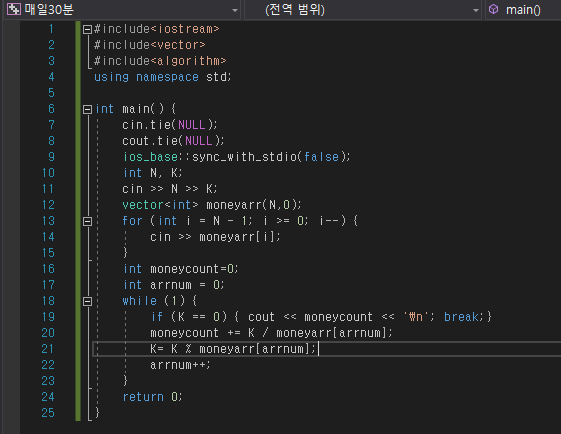
Task: Click line number 21 in the gutter
Action: tap(48, 349)
